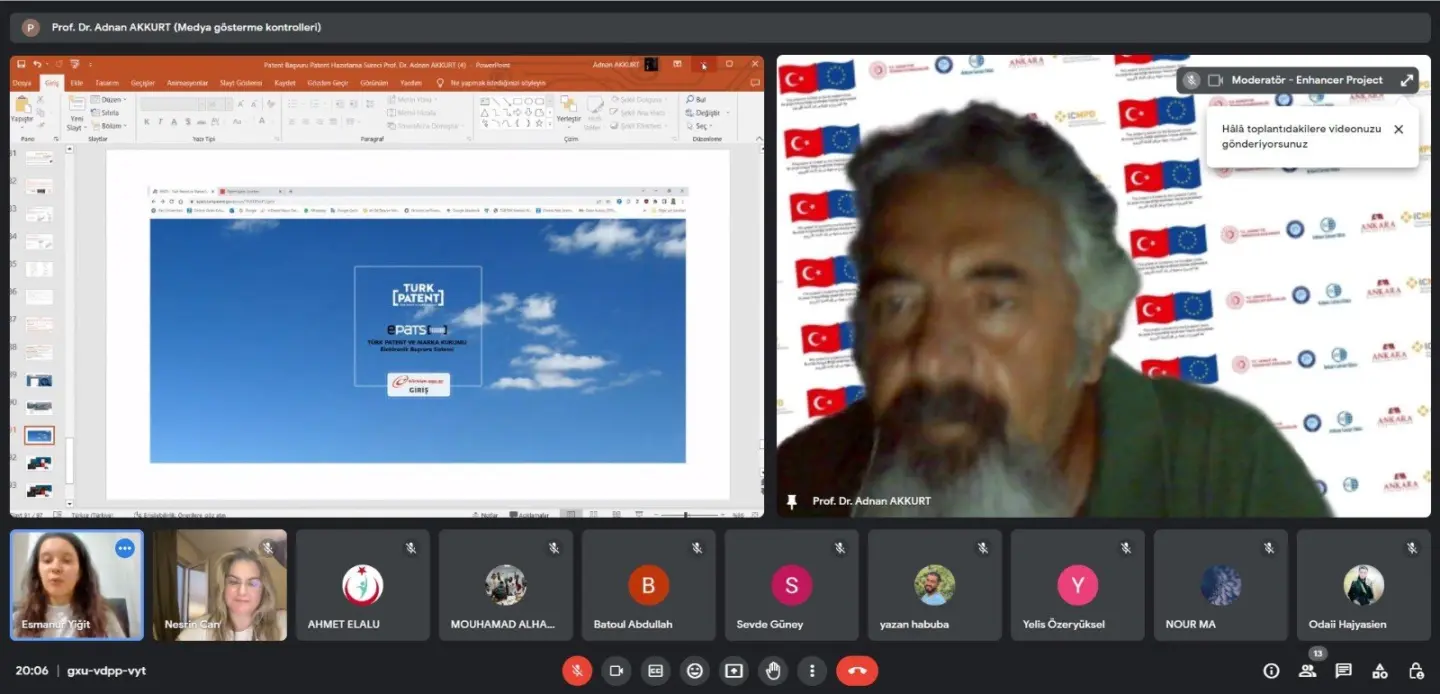Image resolution: width=1440 pixels, height=694 pixels.
Task: Click the Yelis Özeryüksel participant tile
Action: (1078, 585)
